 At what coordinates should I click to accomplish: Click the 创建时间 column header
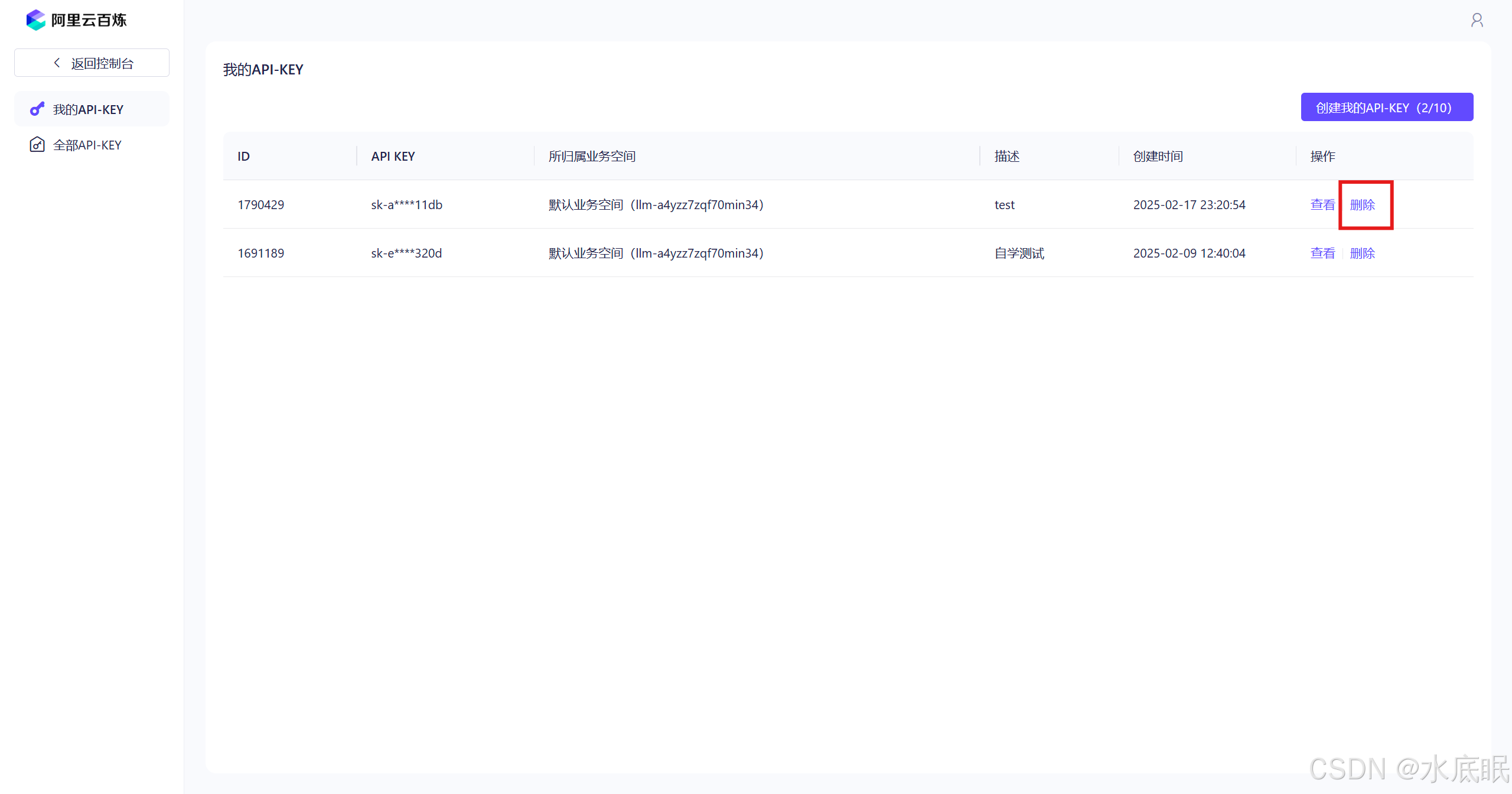coord(1158,156)
